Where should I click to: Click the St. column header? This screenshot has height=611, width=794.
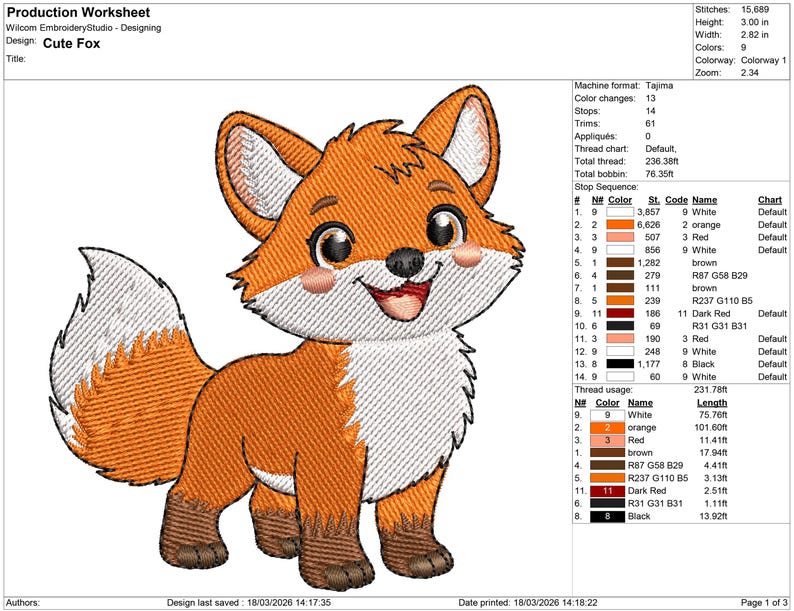click(654, 200)
